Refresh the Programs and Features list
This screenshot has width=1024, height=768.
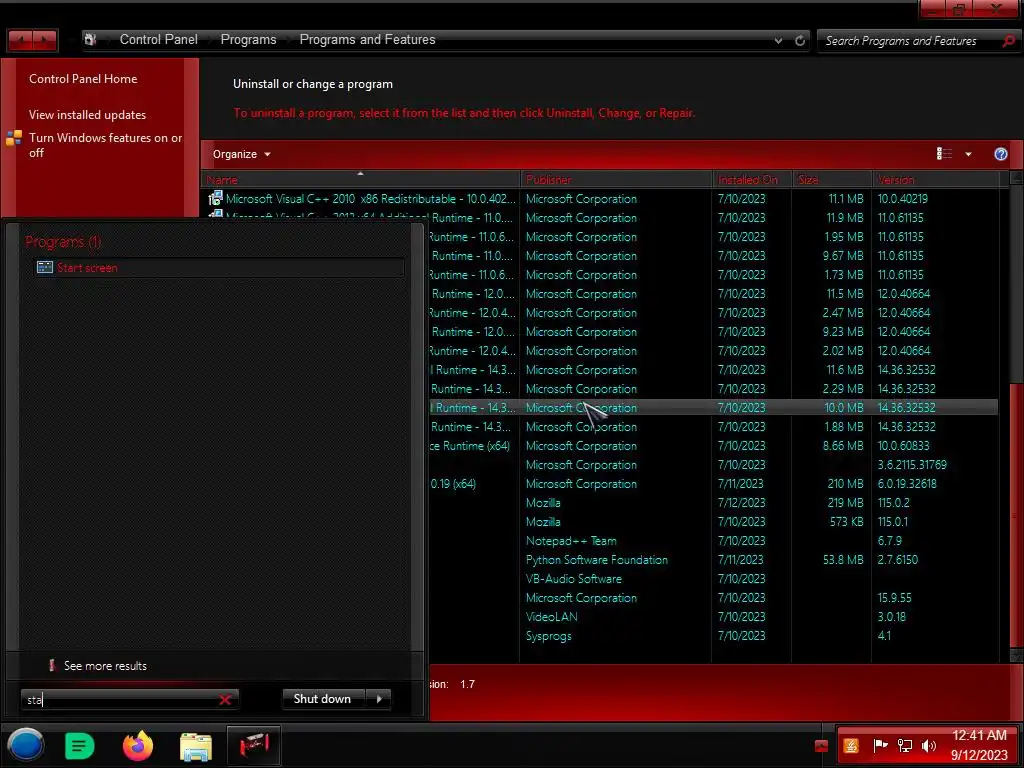tap(800, 40)
